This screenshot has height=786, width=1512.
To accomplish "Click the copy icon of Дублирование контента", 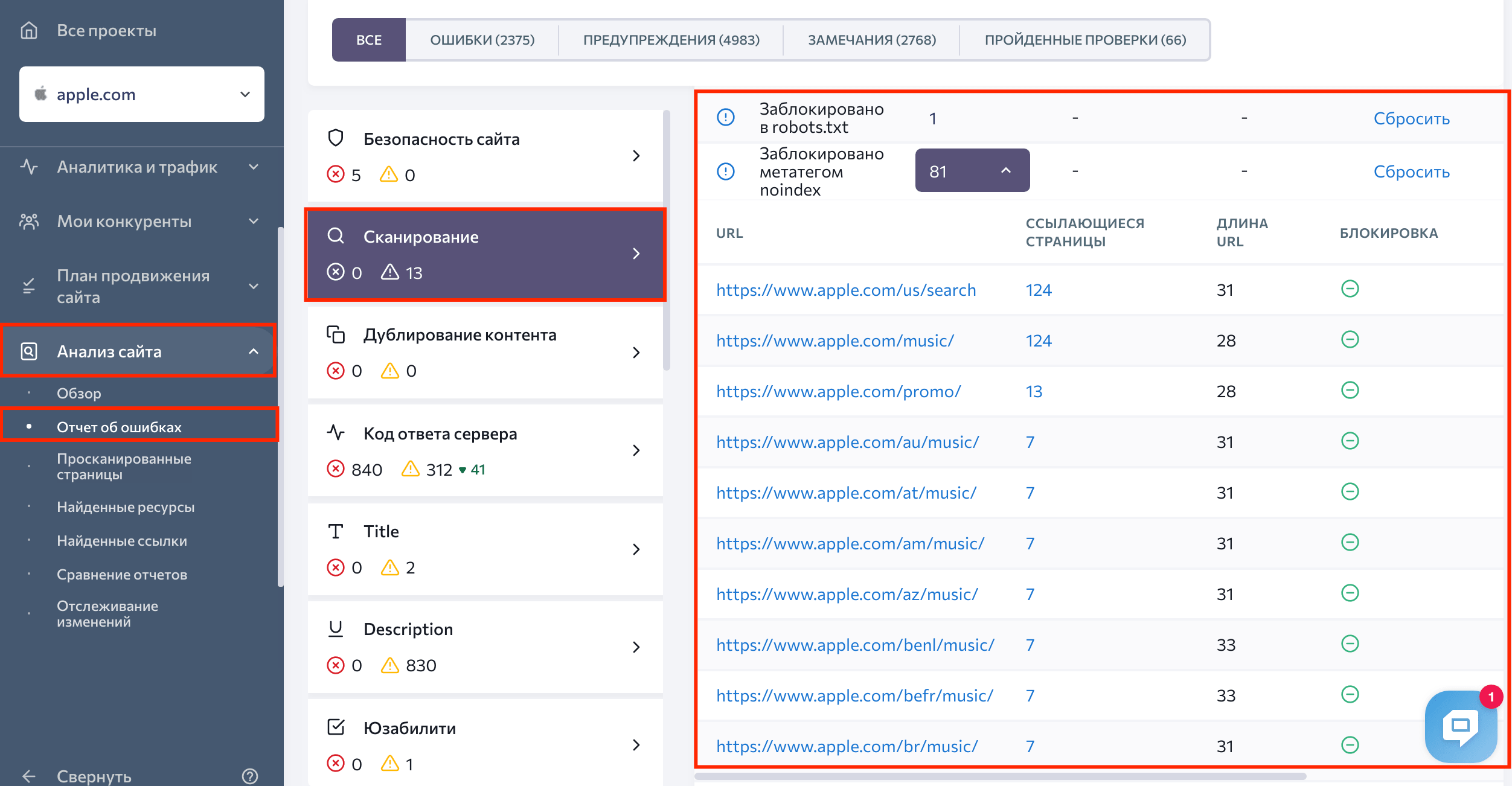I will [x=336, y=334].
